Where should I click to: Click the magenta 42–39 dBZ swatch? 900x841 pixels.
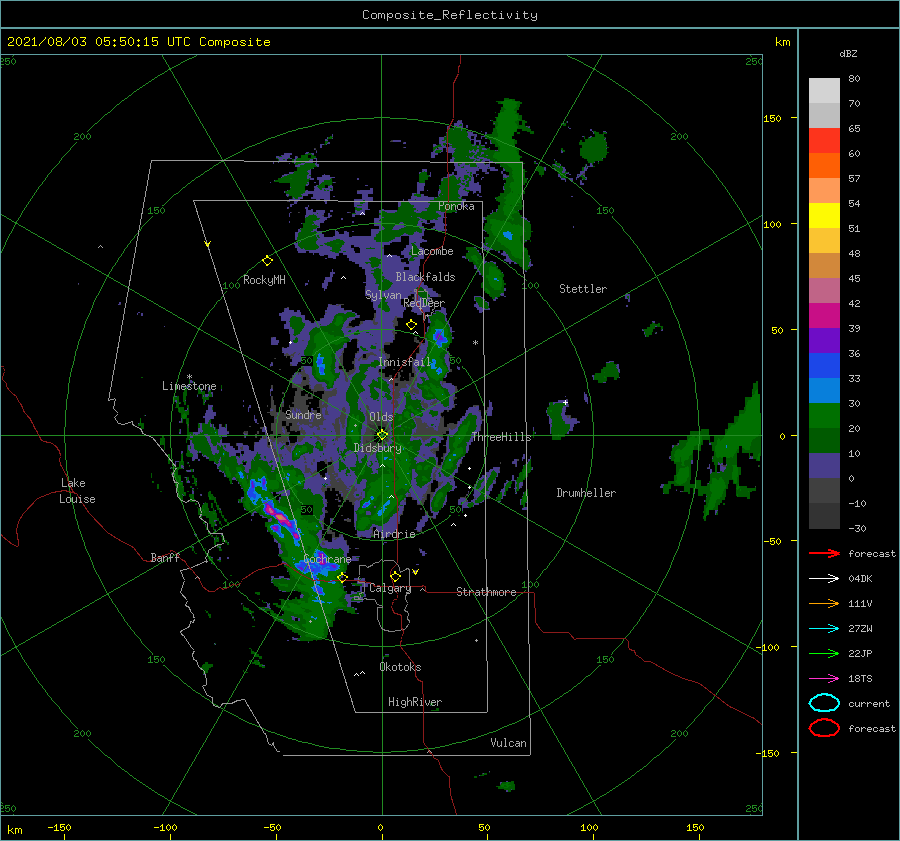(x=824, y=316)
